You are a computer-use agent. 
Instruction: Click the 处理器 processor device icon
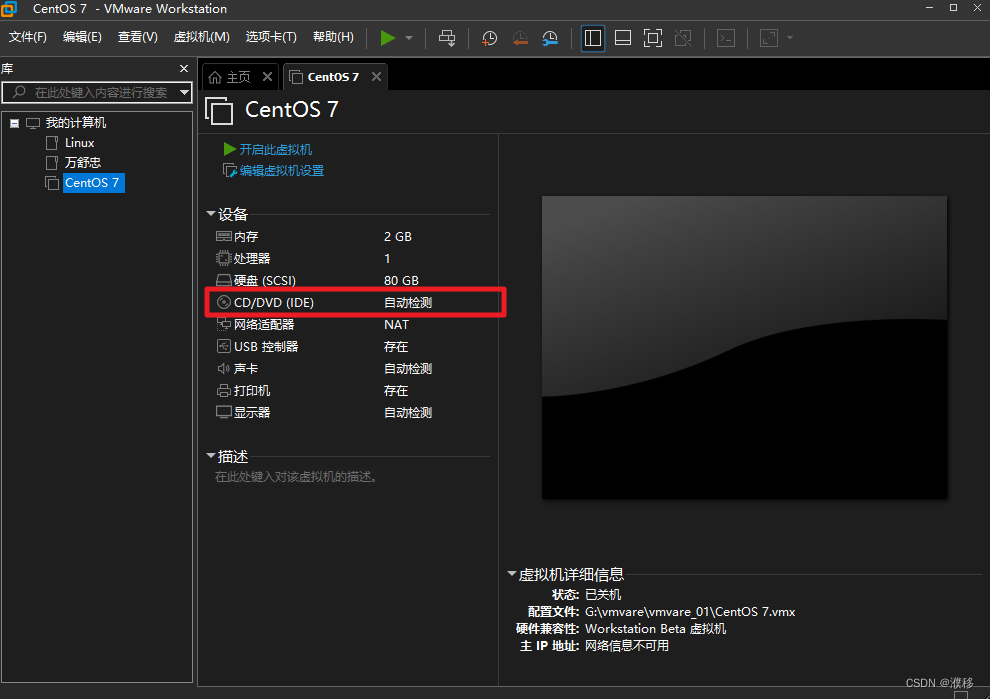[x=224, y=258]
